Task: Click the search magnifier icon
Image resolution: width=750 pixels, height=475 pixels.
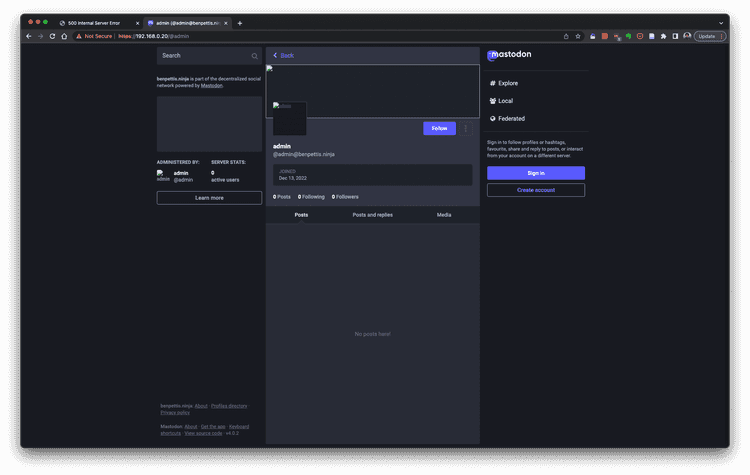Action: coord(254,56)
